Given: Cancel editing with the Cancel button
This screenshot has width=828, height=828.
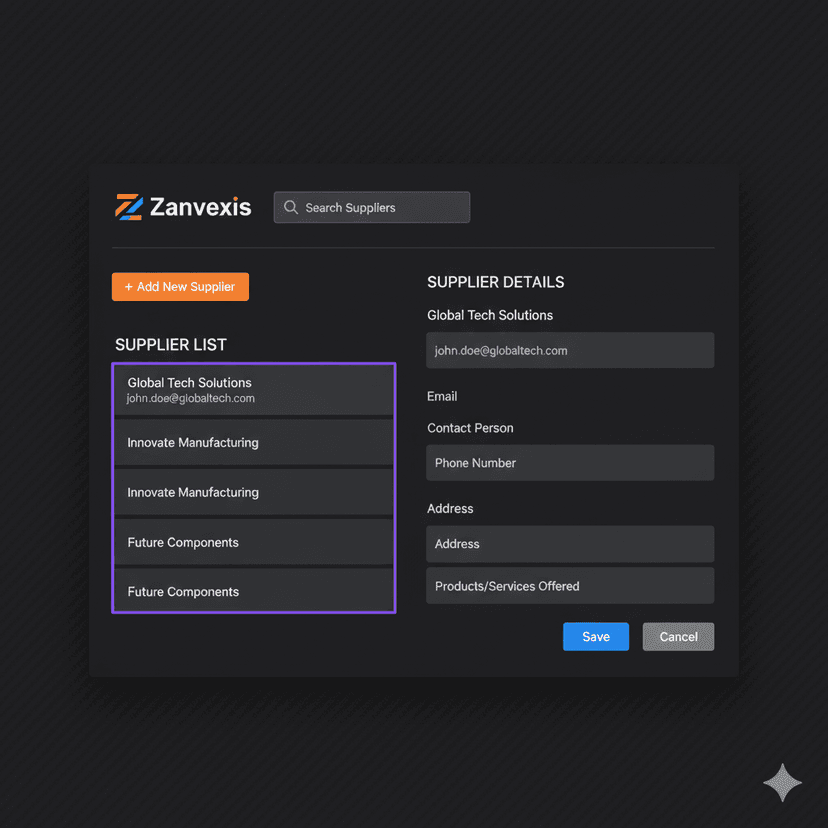Looking at the screenshot, I should pyautogui.click(x=678, y=637).
